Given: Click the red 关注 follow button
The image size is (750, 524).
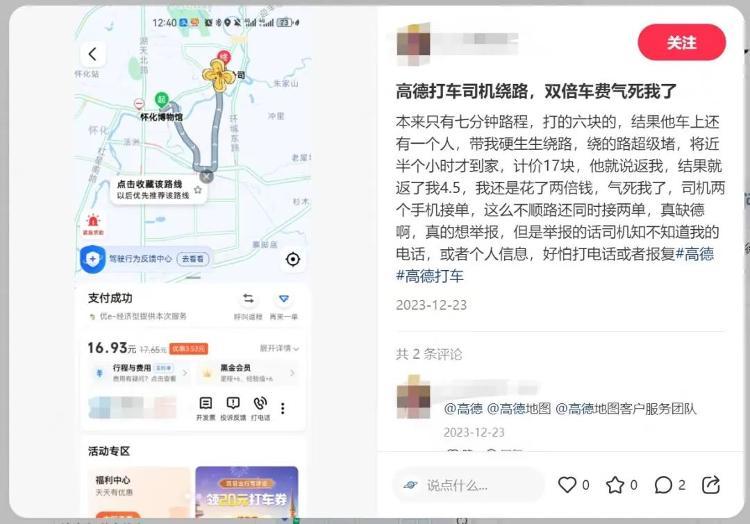Looking at the screenshot, I should pos(682,43).
